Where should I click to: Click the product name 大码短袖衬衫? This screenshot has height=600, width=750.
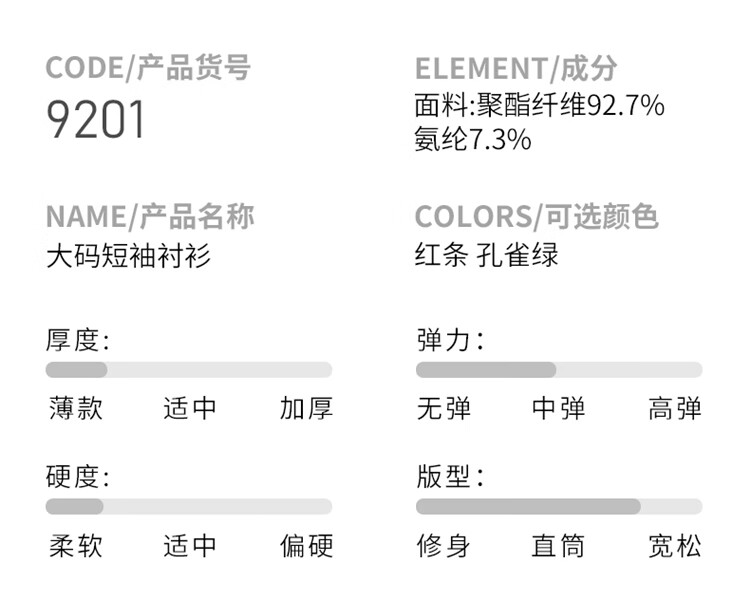coord(129,256)
